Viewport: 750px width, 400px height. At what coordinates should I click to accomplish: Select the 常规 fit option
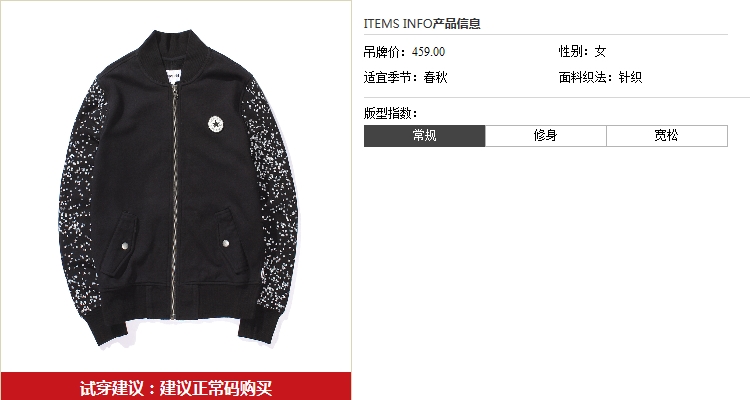424,136
